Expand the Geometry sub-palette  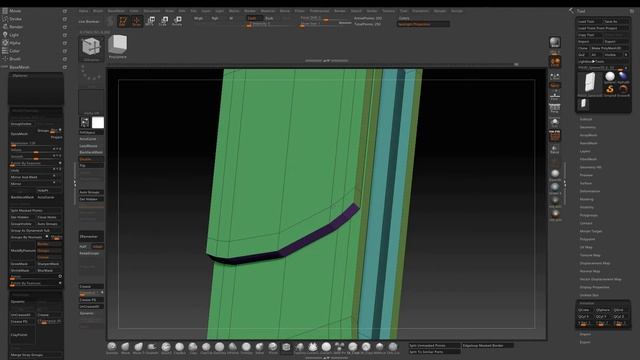(588, 127)
